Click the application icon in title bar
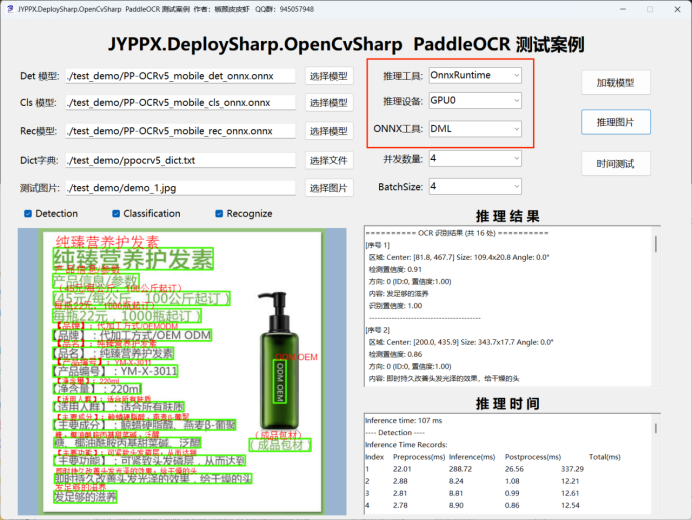The image size is (692, 520). click(11, 9)
